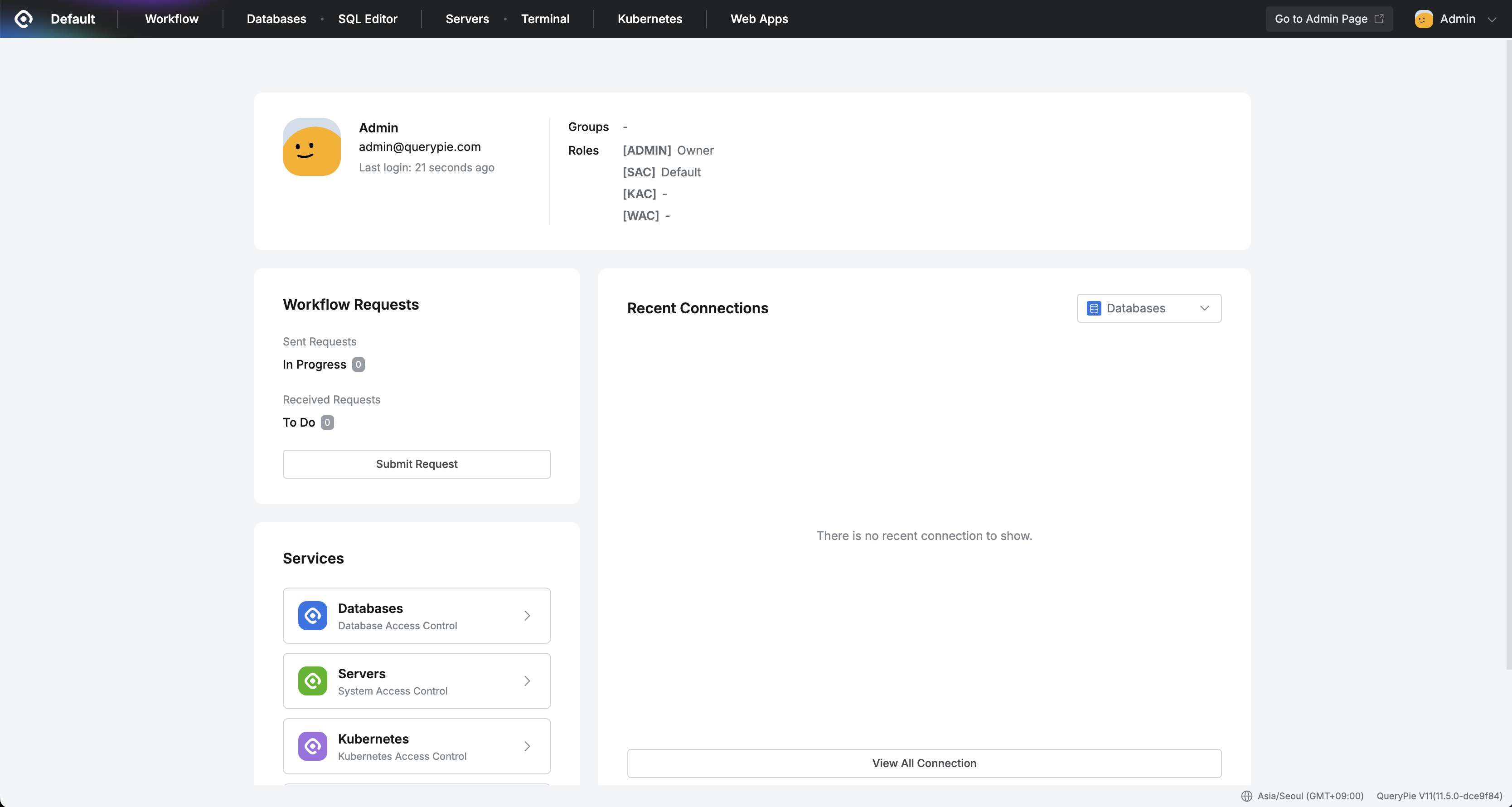Viewport: 1512px width, 807px height.
Task: Click the Submit Request button
Action: point(417,464)
